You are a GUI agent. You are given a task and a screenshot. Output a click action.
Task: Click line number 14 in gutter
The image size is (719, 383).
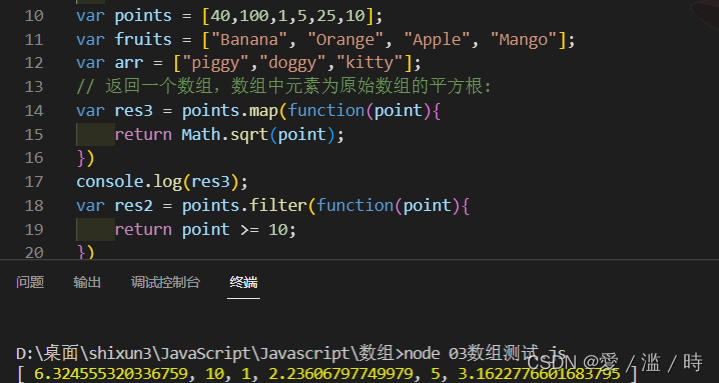34,111
